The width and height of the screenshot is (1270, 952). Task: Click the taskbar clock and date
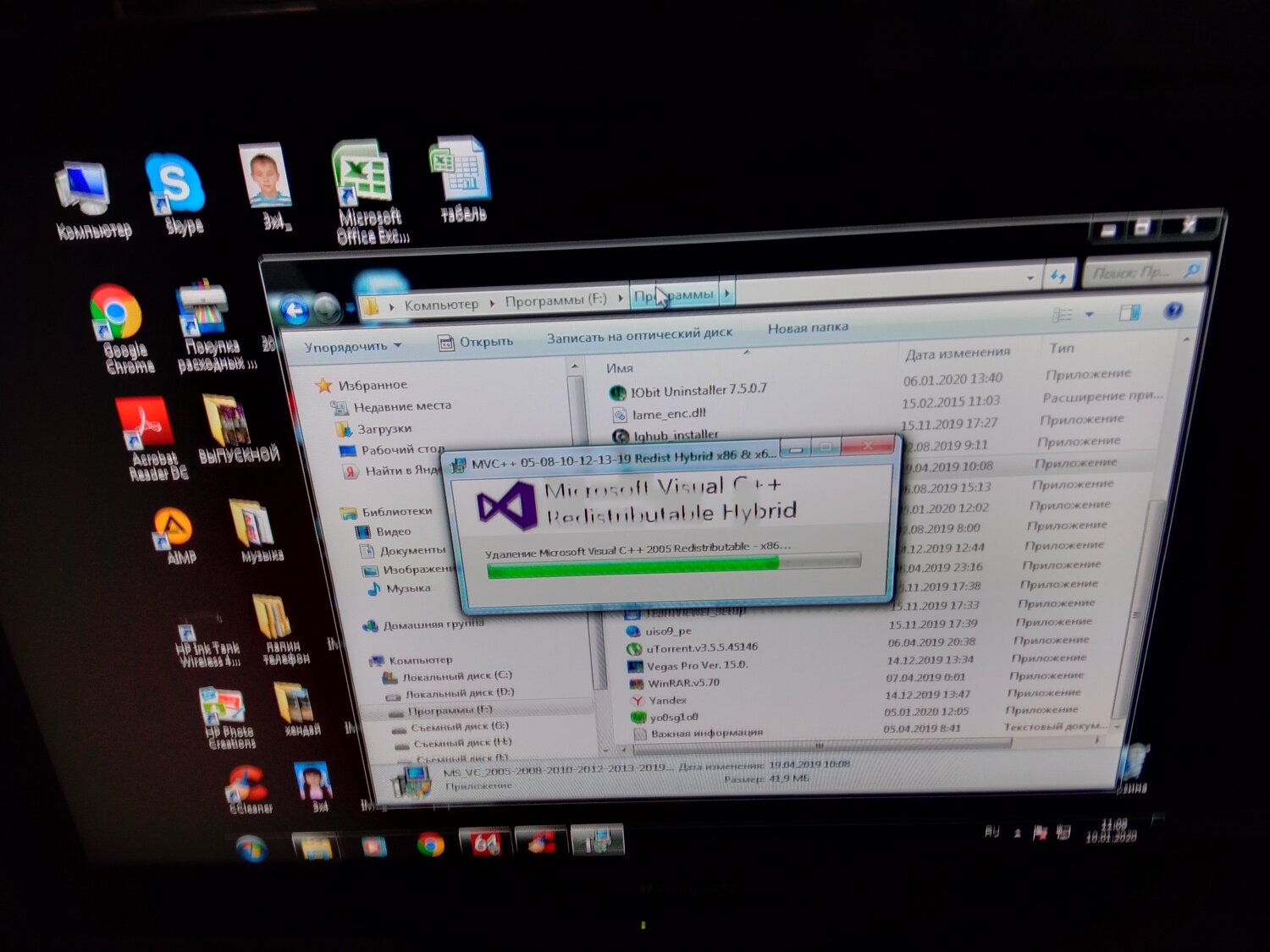coord(1112,830)
